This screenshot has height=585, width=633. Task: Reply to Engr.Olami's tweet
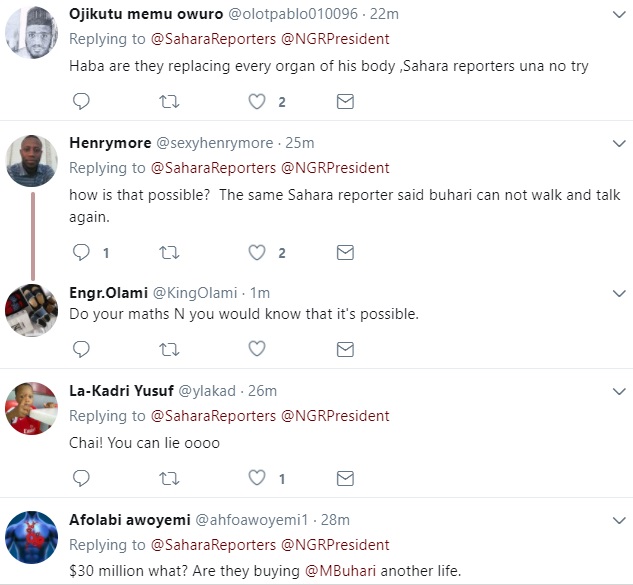pos(81,349)
